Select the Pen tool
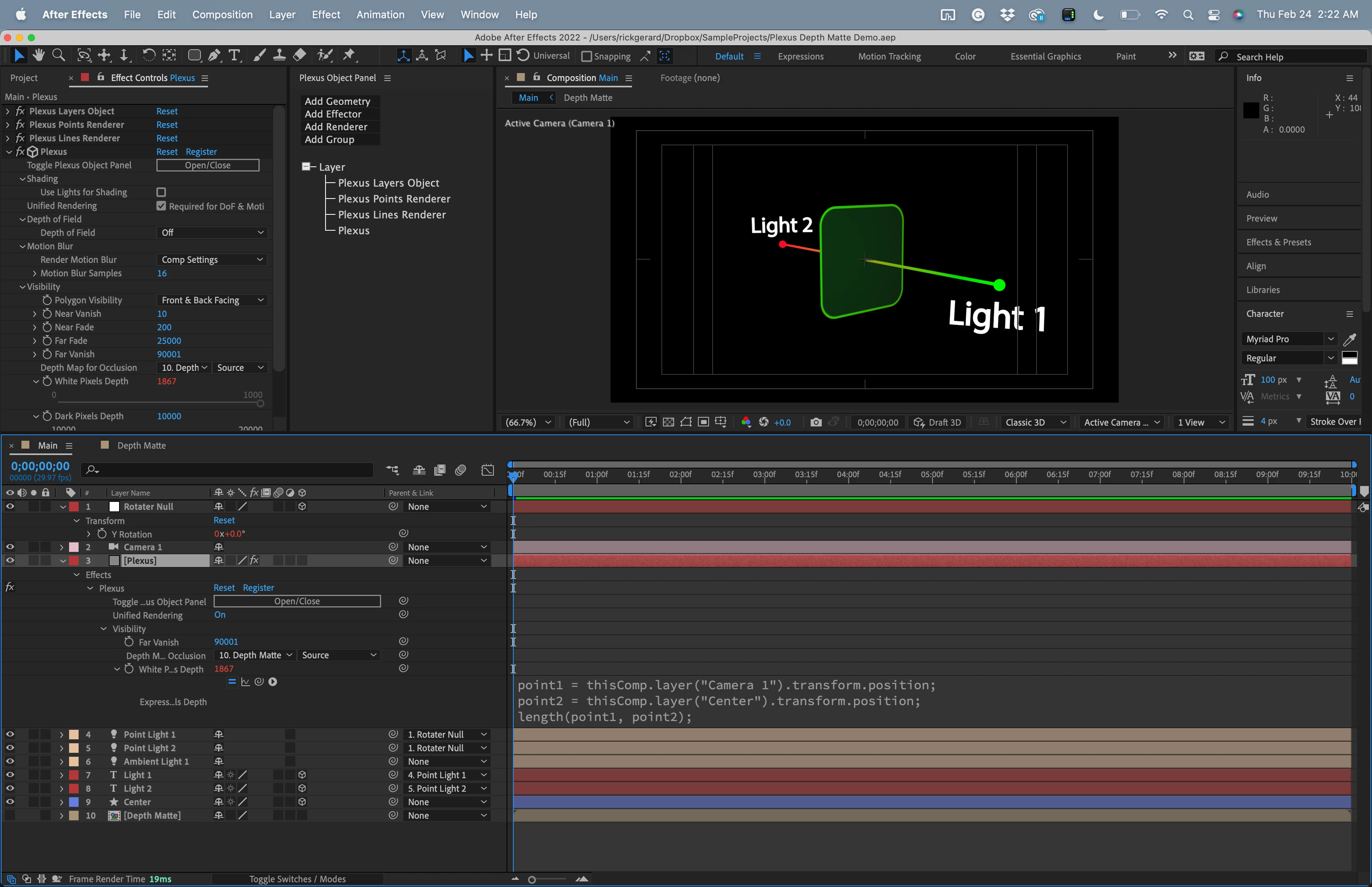 point(214,55)
